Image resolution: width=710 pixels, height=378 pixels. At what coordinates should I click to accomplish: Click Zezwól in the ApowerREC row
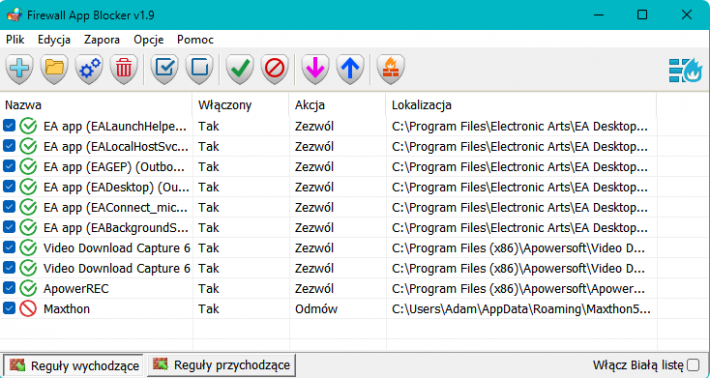314,289
